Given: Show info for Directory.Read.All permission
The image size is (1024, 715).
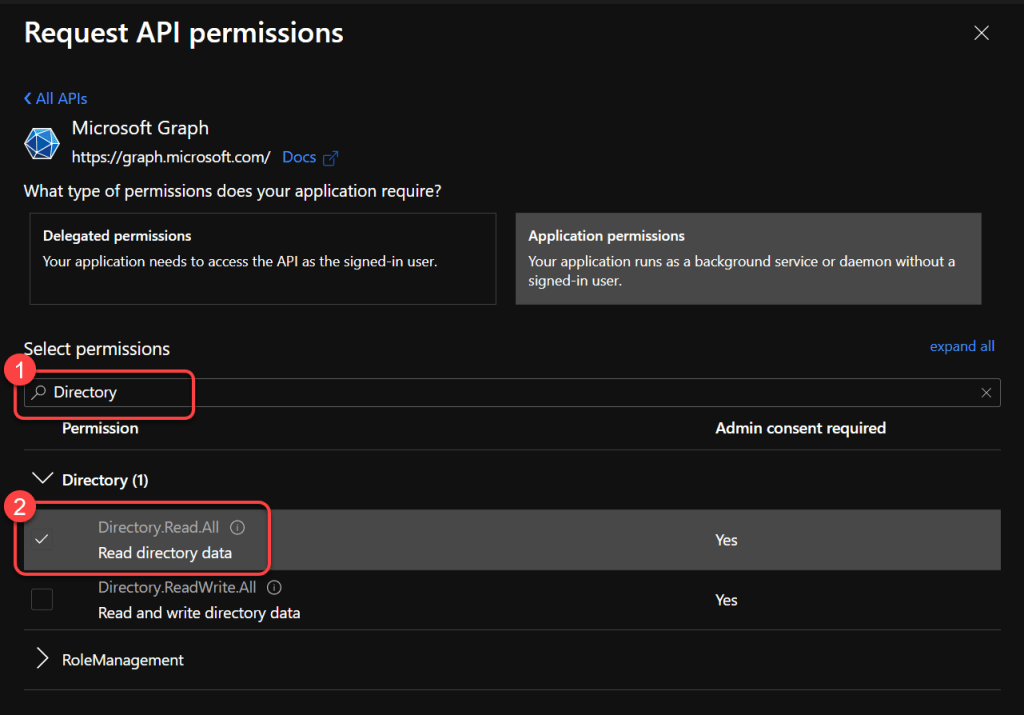Looking at the screenshot, I should [237, 527].
